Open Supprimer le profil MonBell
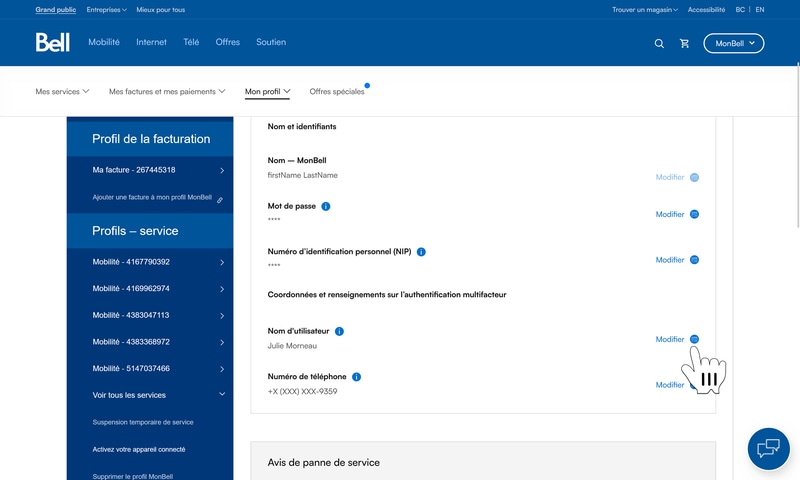 click(x=133, y=476)
